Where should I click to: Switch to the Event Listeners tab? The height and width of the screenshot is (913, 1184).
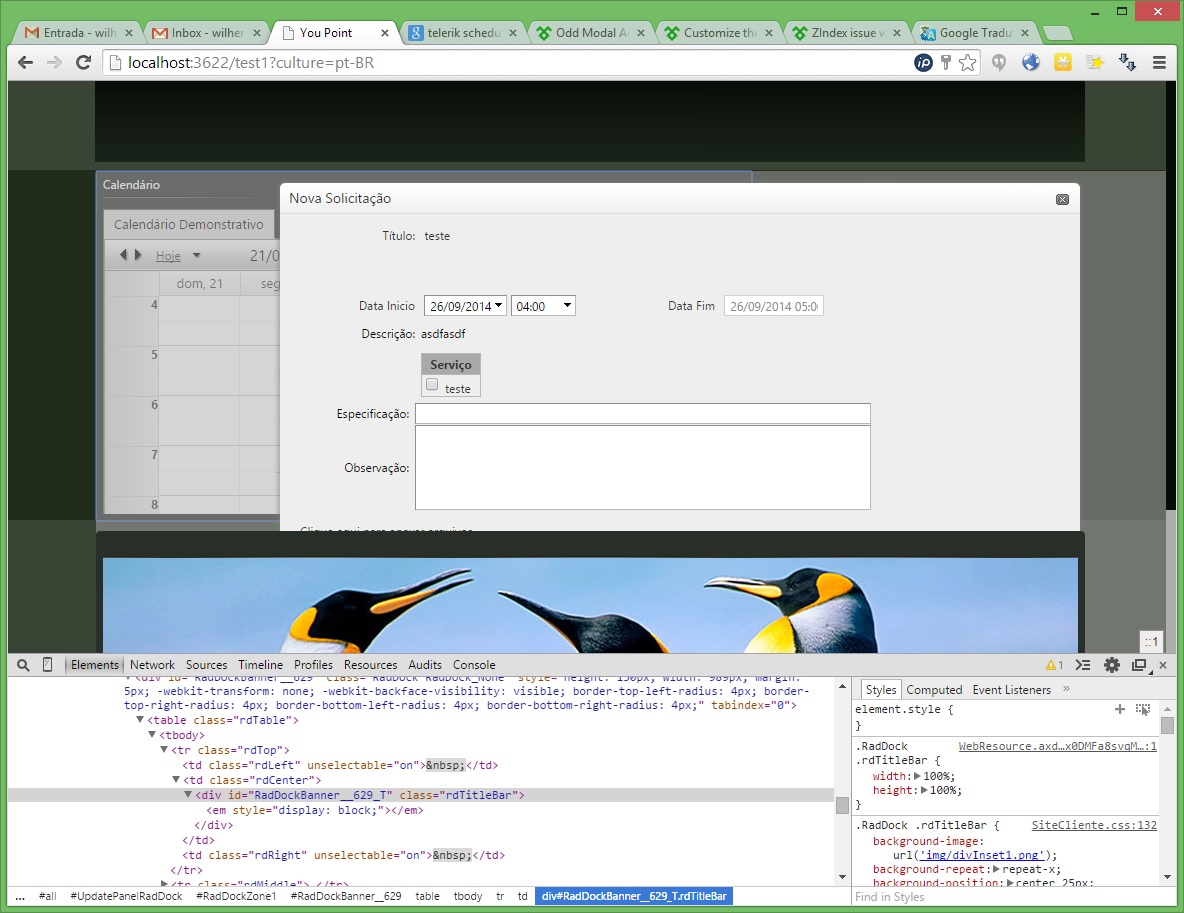point(1012,689)
